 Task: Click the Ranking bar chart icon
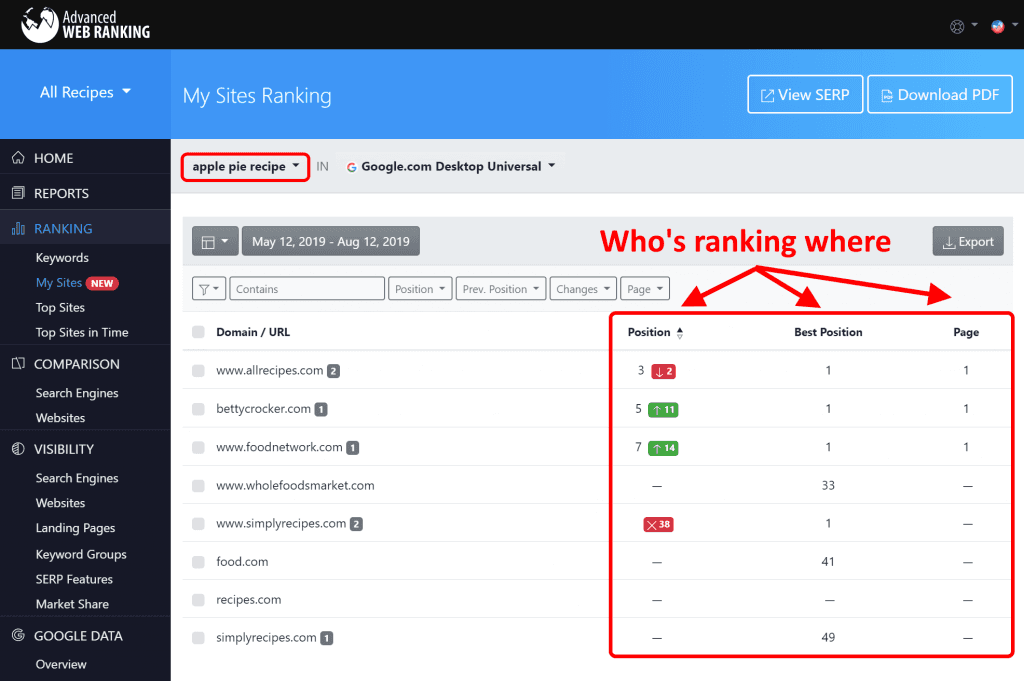pos(18,229)
